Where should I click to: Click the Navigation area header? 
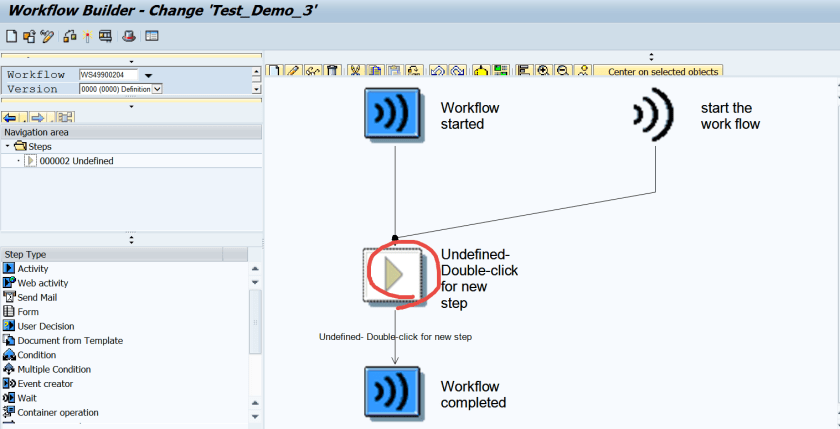coord(131,132)
